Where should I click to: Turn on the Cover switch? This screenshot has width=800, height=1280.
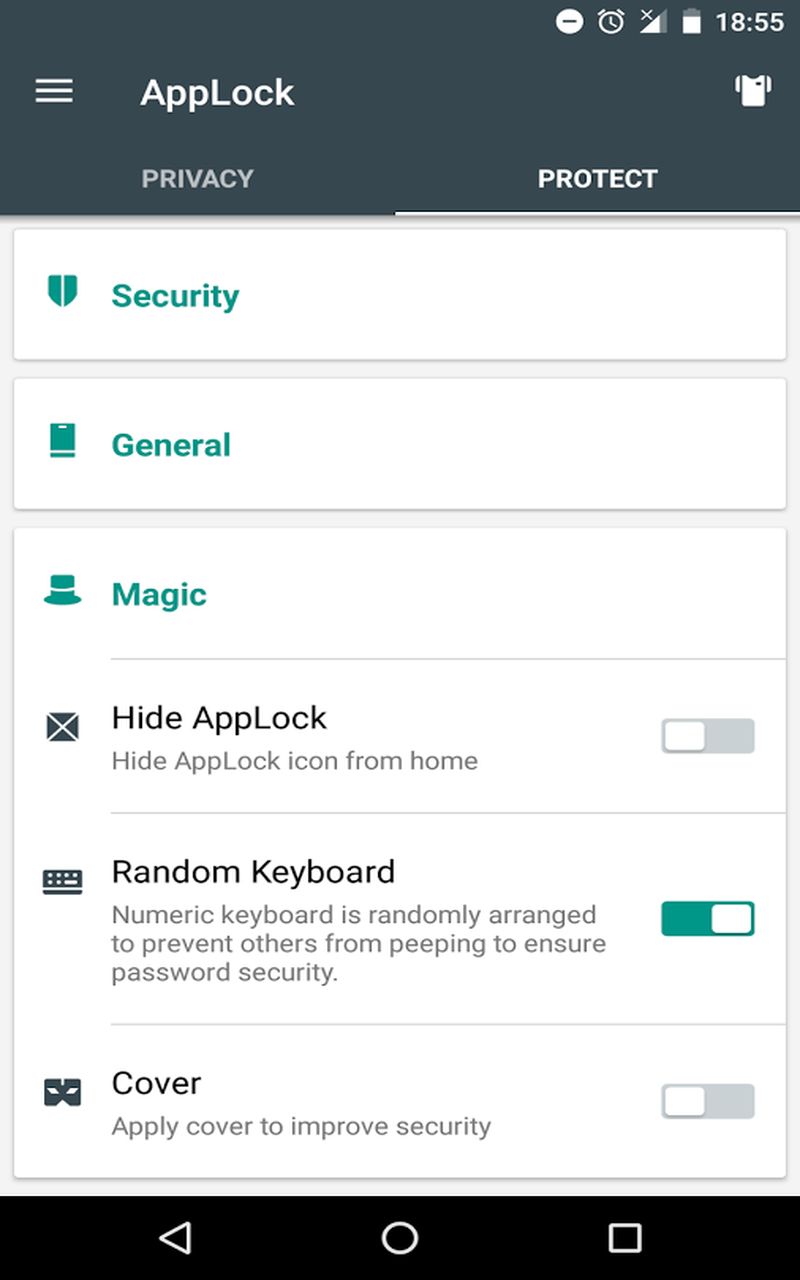tap(707, 1102)
